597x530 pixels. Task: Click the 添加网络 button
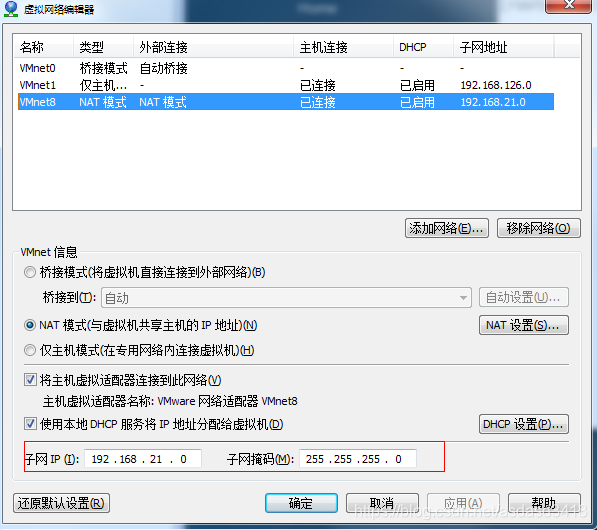(447, 228)
